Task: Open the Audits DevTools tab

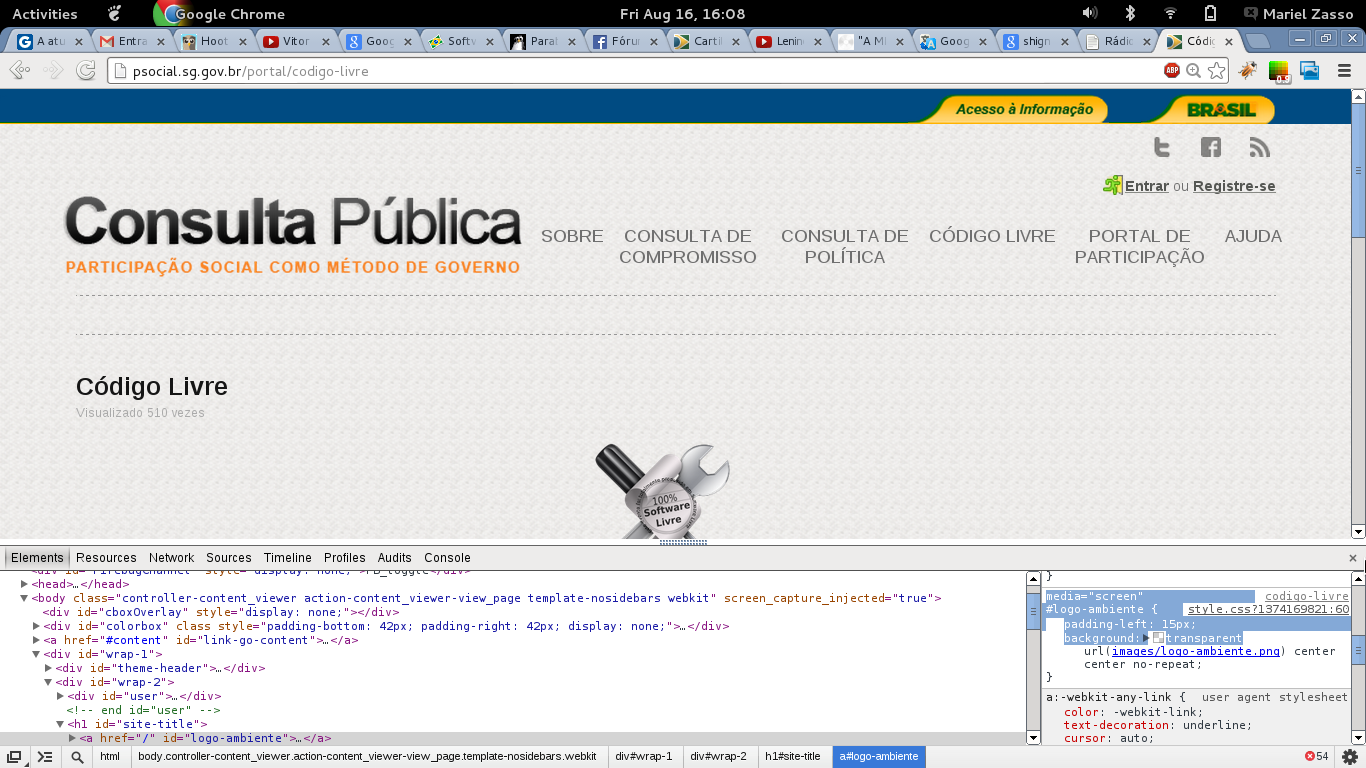Action: [x=395, y=558]
